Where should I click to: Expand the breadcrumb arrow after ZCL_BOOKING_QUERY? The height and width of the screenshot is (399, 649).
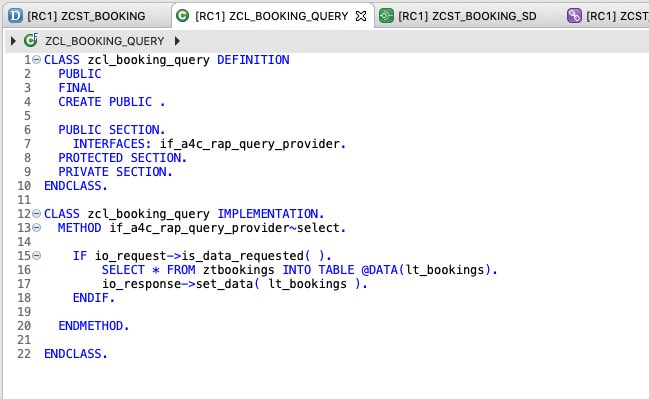[x=177, y=41]
